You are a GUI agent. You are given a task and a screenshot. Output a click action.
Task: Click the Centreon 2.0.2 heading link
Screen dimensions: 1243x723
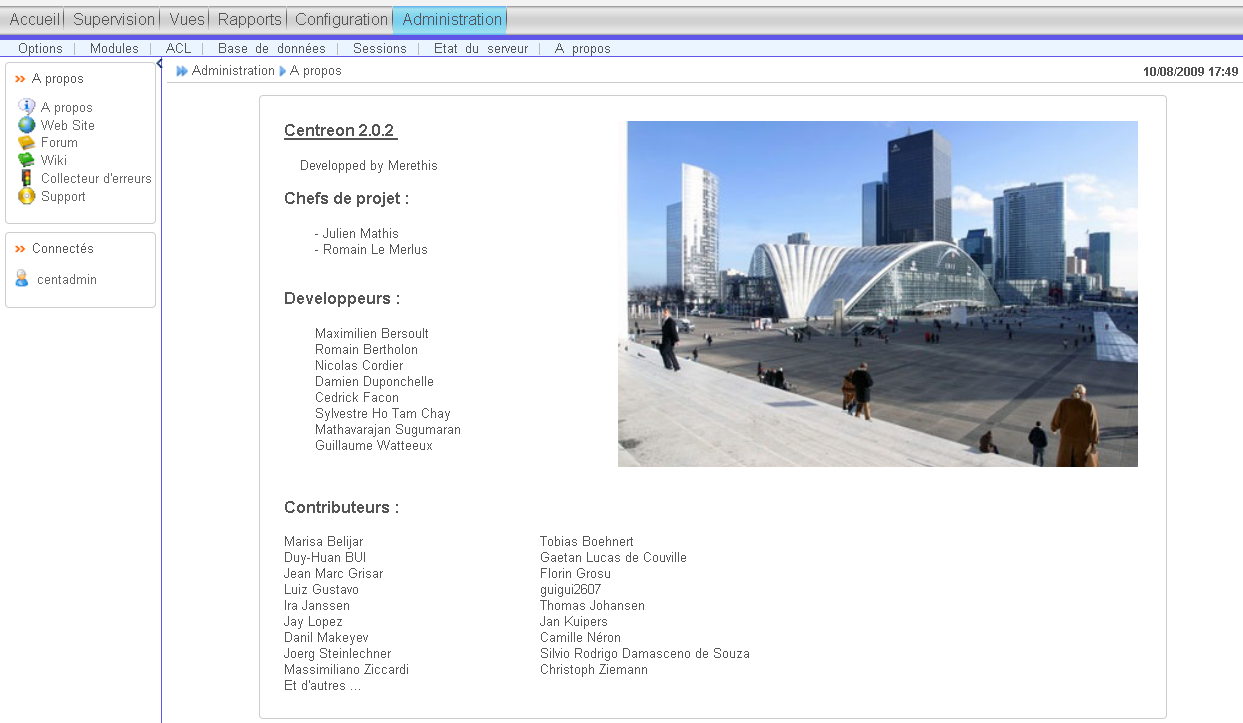339,131
